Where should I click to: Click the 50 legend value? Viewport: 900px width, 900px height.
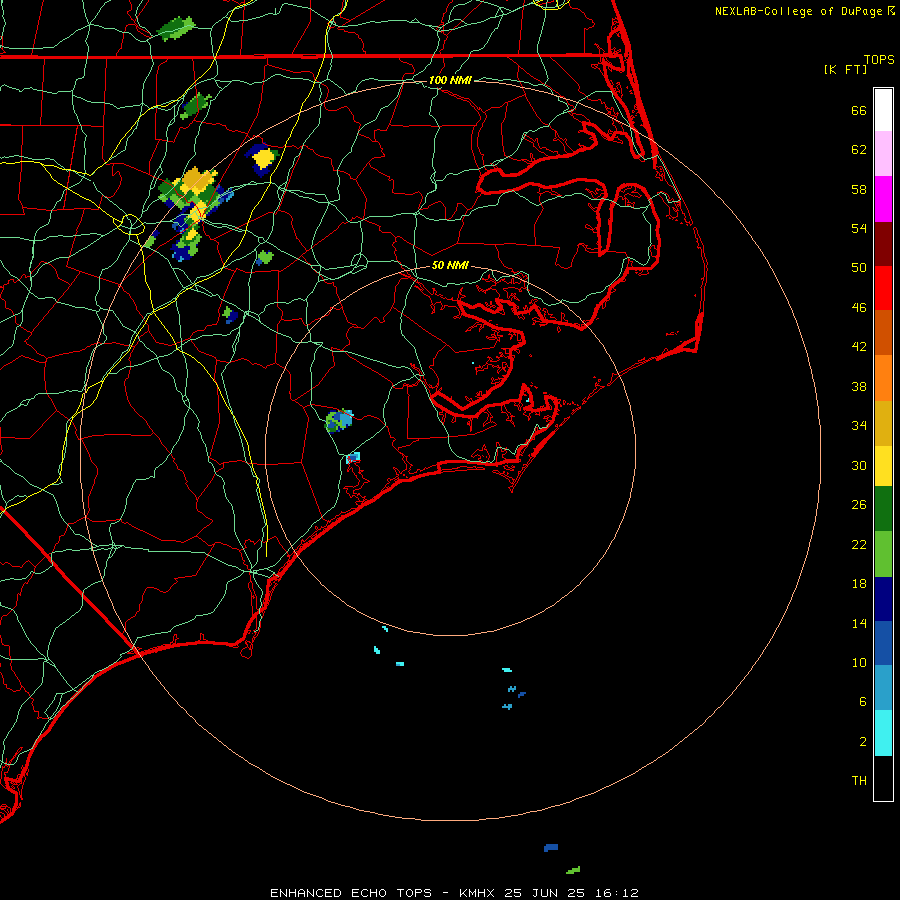pyautogui.click(x=859, y=267)
